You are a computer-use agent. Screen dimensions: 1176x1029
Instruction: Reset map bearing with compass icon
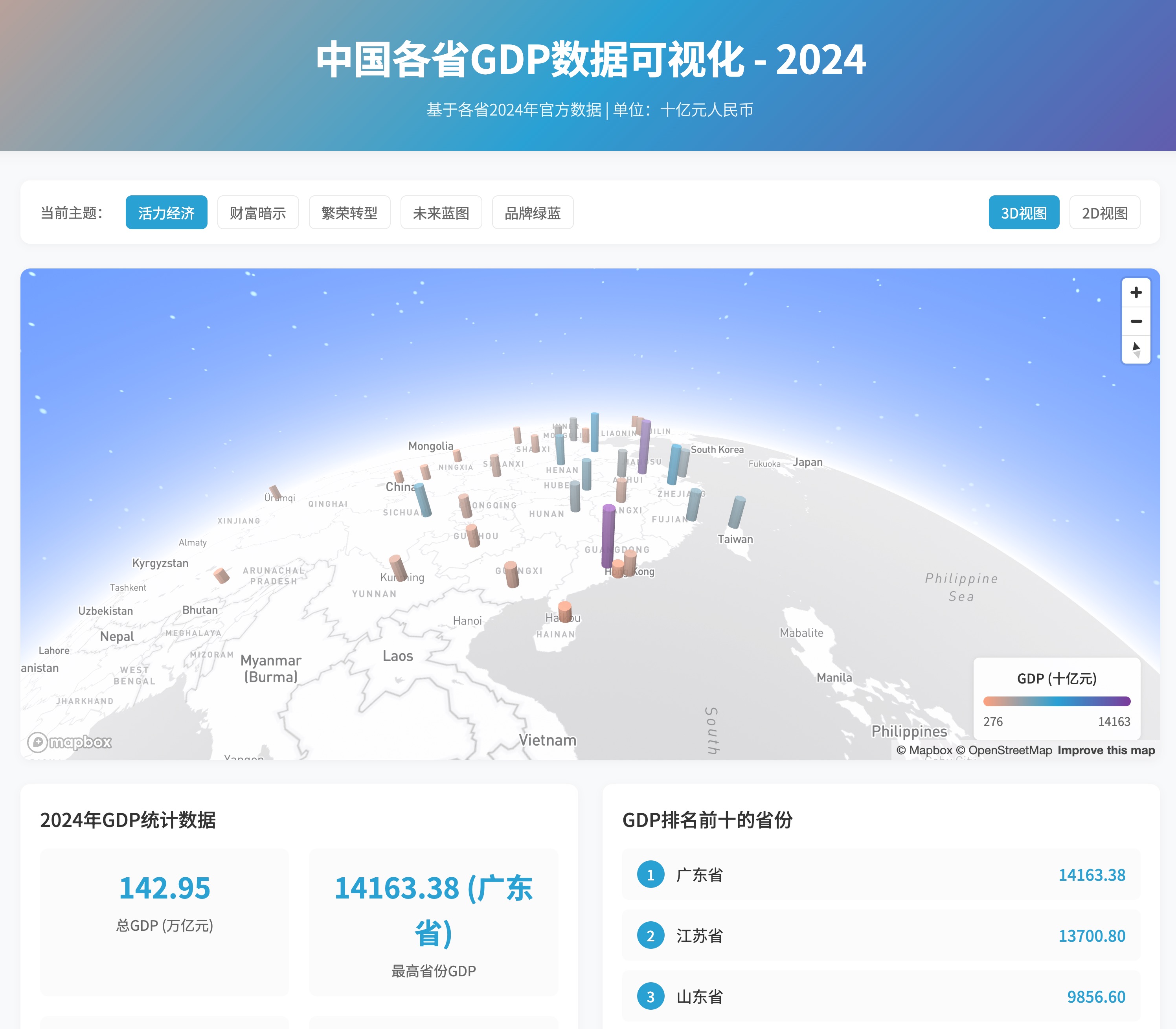1136,349
